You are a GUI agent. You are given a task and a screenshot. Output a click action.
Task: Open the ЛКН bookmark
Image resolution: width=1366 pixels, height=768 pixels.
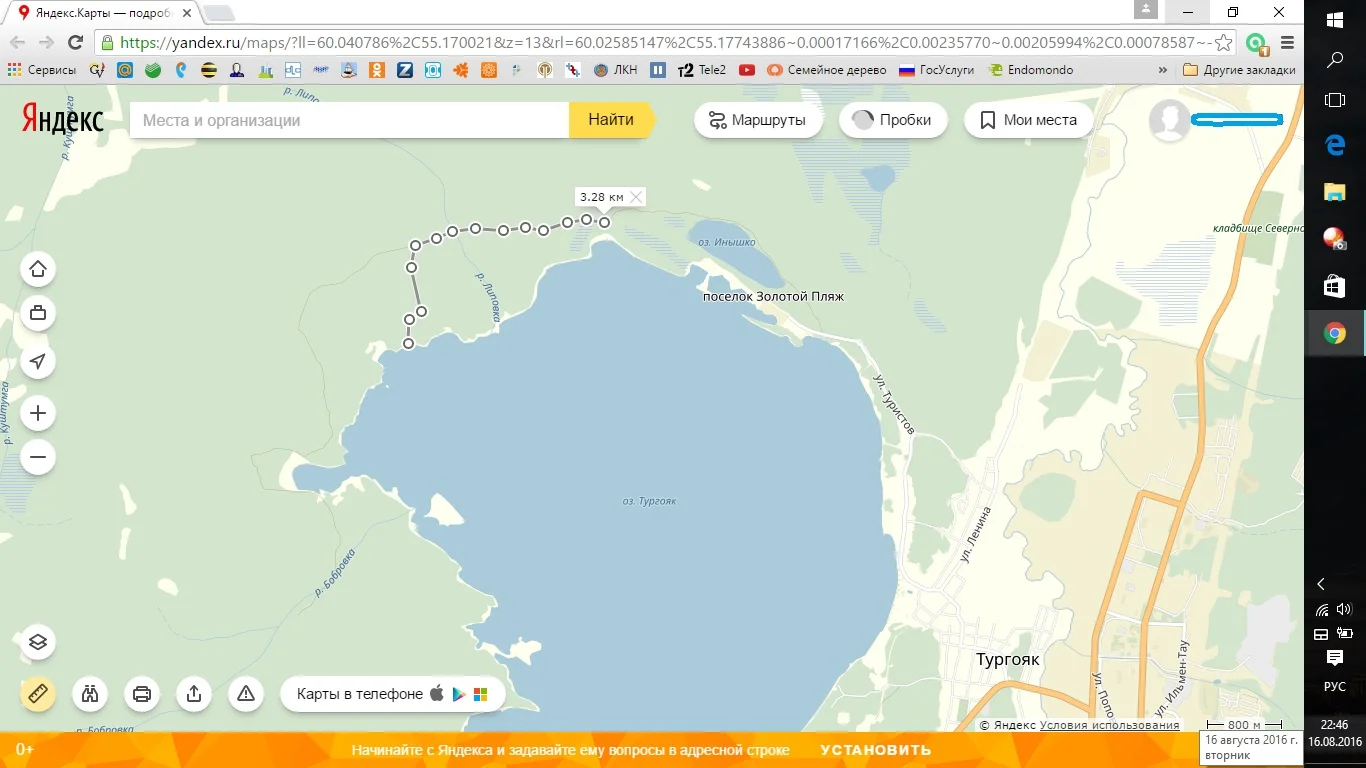coord(615,70)
